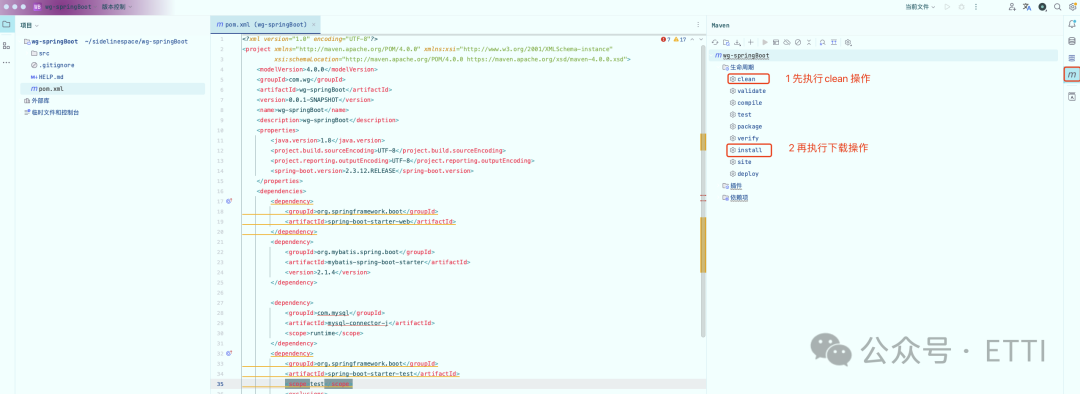The width and height of the screenshot is (1080, 394).
Task: Open Project folder icon in left sidebar
Action: (6, 24)
